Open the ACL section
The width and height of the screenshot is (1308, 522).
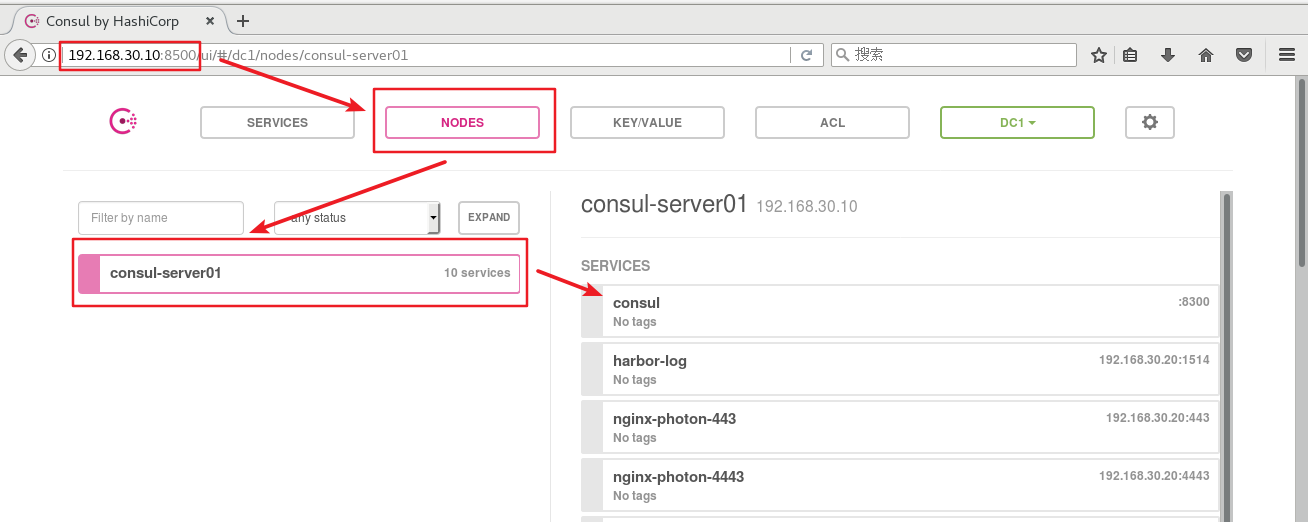[832, 122]
